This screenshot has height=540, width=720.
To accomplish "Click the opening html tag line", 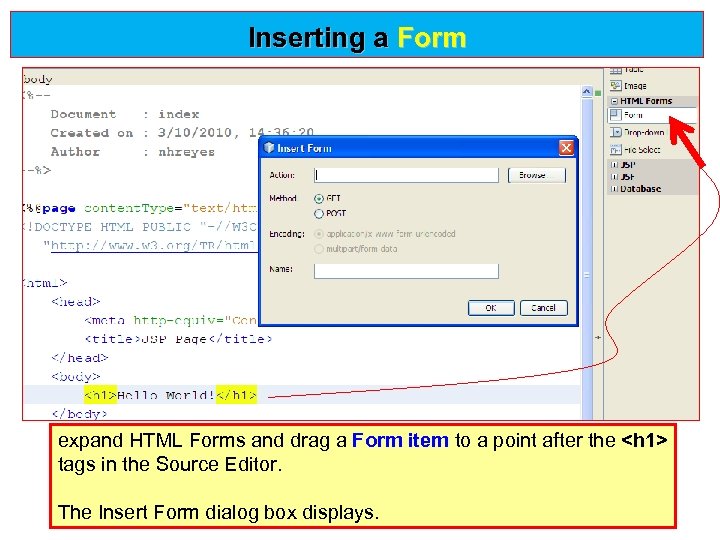I will 45,283.
